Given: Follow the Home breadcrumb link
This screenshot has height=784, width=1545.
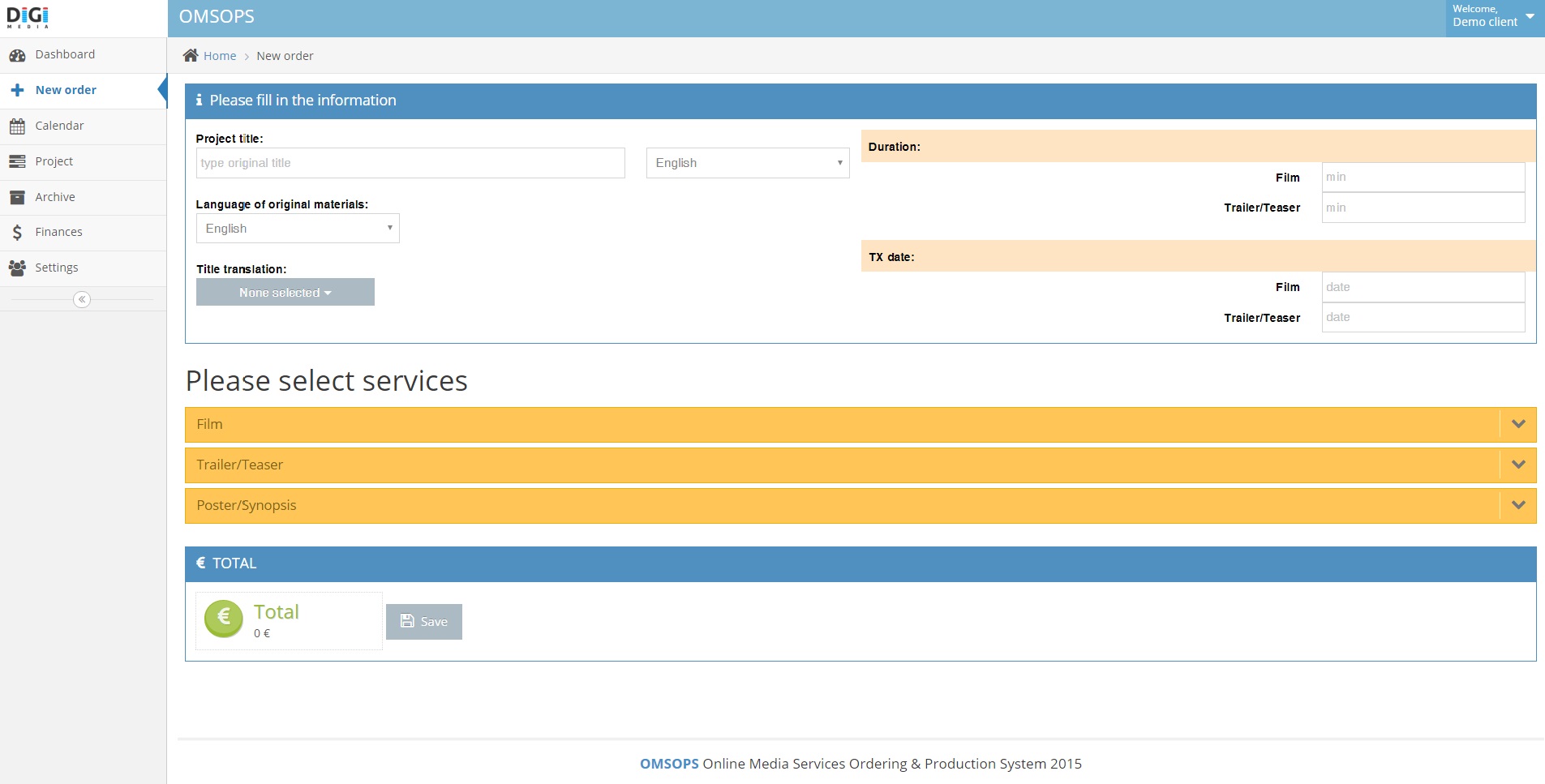Looking at the screenshot, I should tap(220, 56).
